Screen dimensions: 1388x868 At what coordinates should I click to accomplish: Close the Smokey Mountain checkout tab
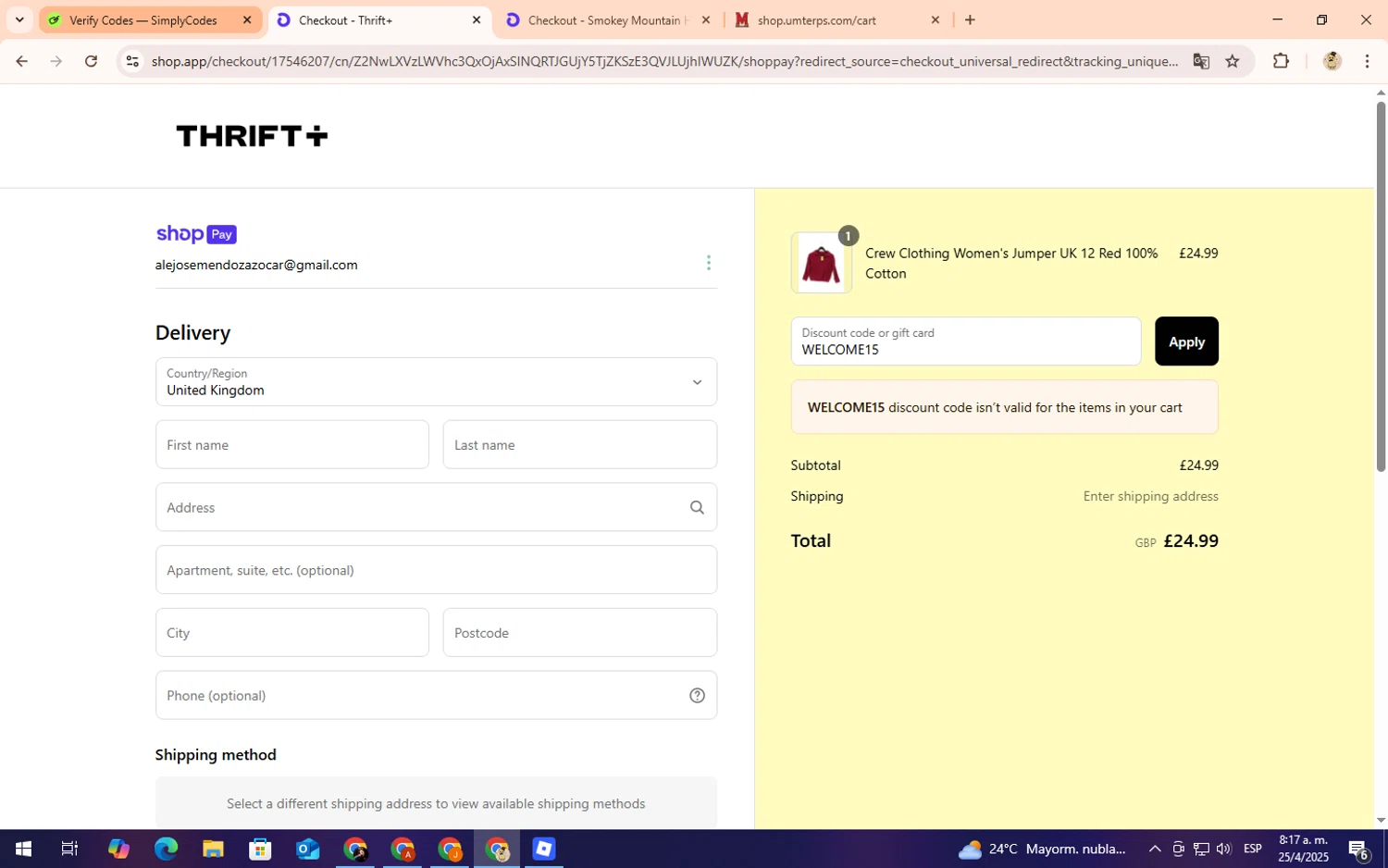706,19
